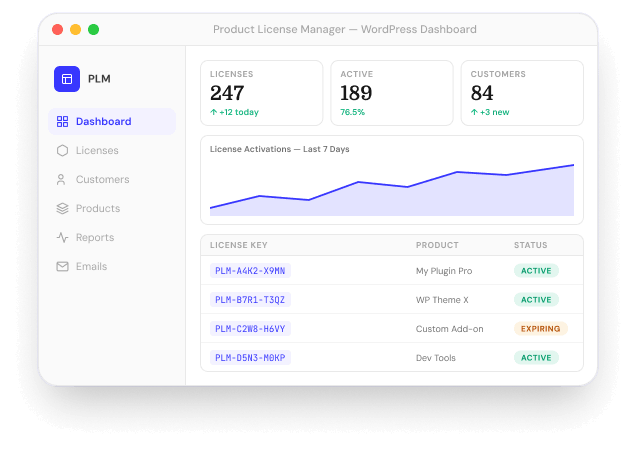The height and width of the screenshot is (449, 636).
Task: Click the Customers person icon
Action: pos(61,179)
